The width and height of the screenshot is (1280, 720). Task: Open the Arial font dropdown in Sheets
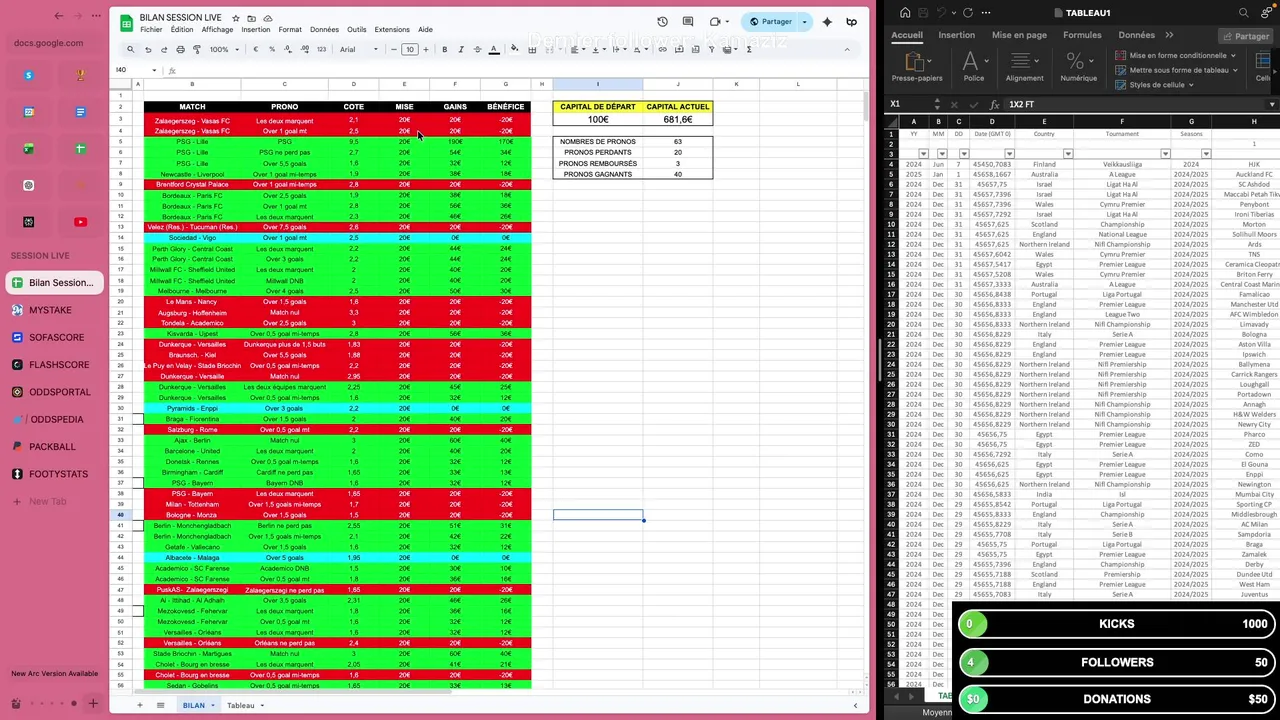[x=359, y=49]
